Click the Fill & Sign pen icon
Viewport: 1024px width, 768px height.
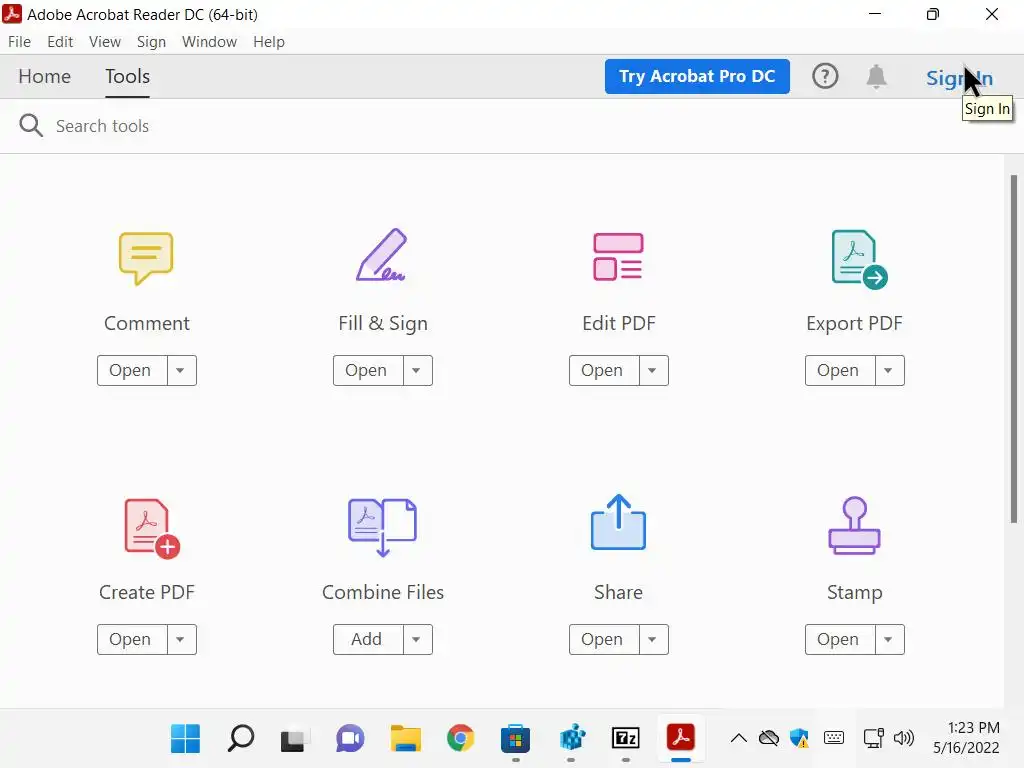[x=382, y=255]
